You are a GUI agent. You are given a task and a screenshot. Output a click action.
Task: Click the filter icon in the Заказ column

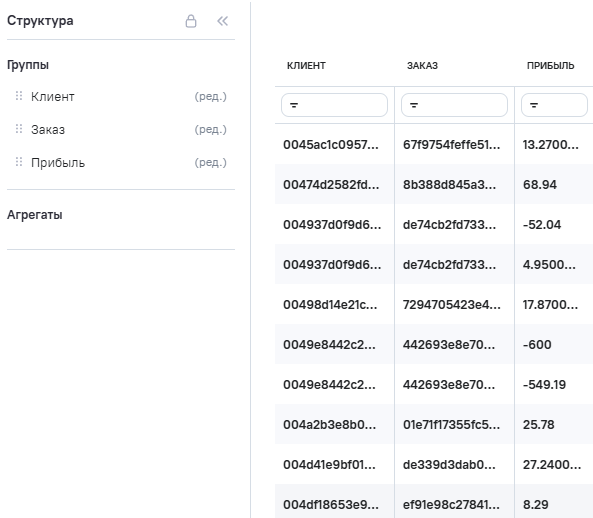(x=414, y=105)
